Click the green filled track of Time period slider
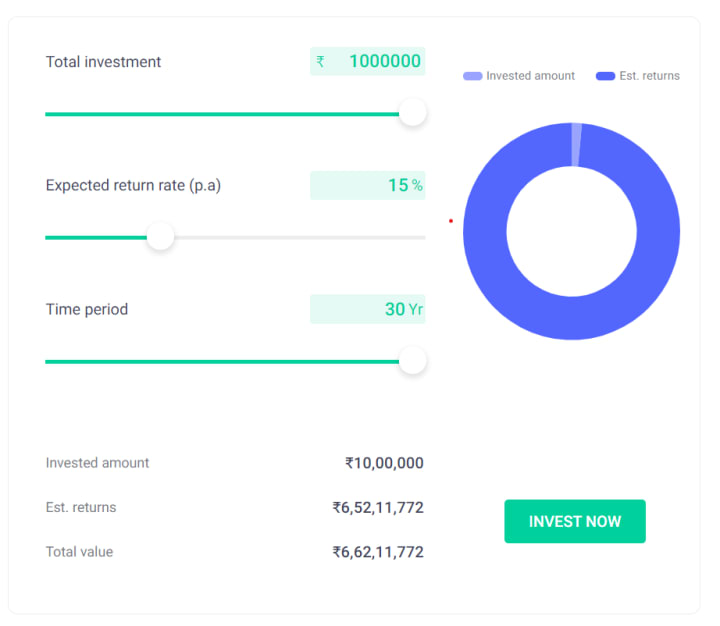The width and height of the screenshot is (720, 626). 220,361
